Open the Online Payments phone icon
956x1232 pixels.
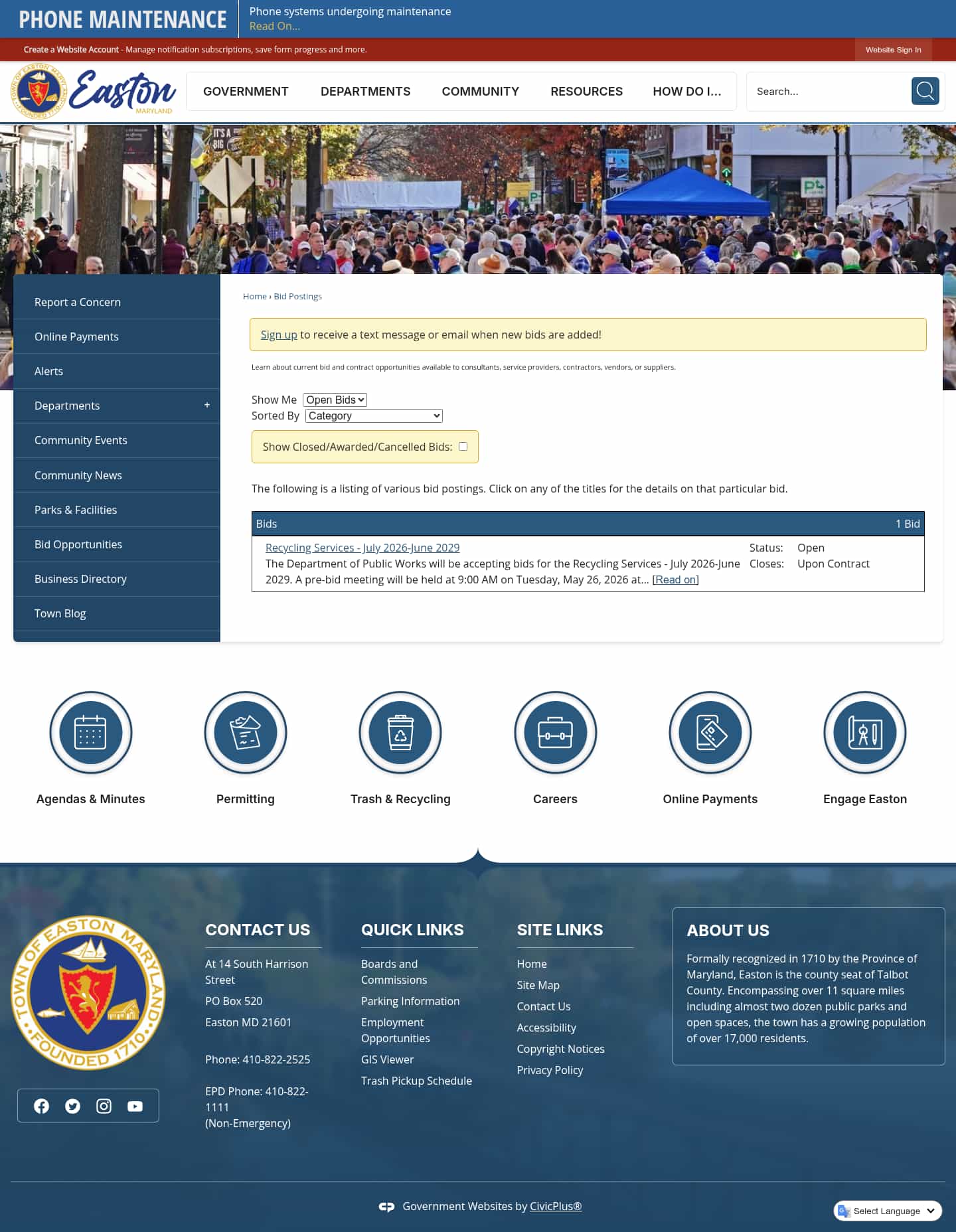pyautogui.click(x=710, y=733)
